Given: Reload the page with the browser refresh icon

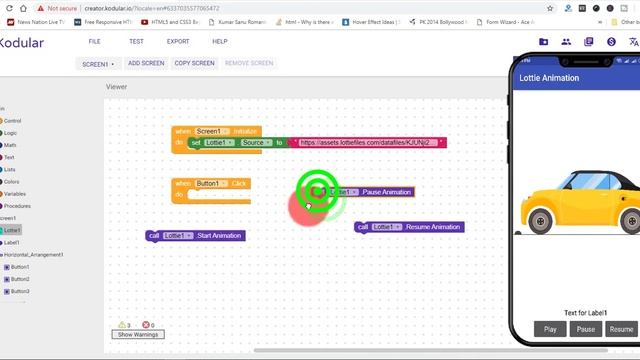Looking at the screenshot, I should [9, 8].
